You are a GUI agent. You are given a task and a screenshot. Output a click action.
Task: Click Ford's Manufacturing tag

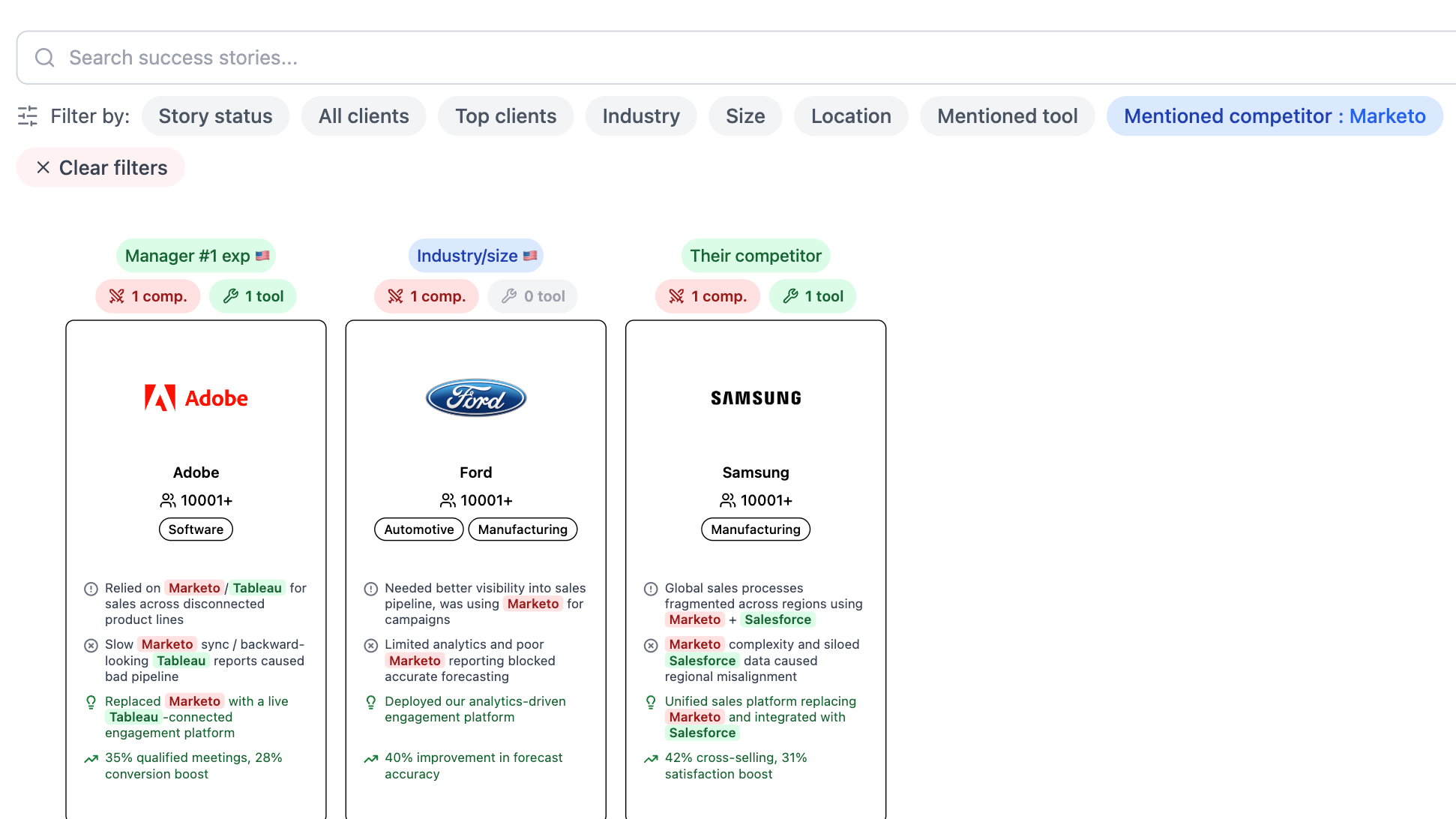[x=523, y=529]
